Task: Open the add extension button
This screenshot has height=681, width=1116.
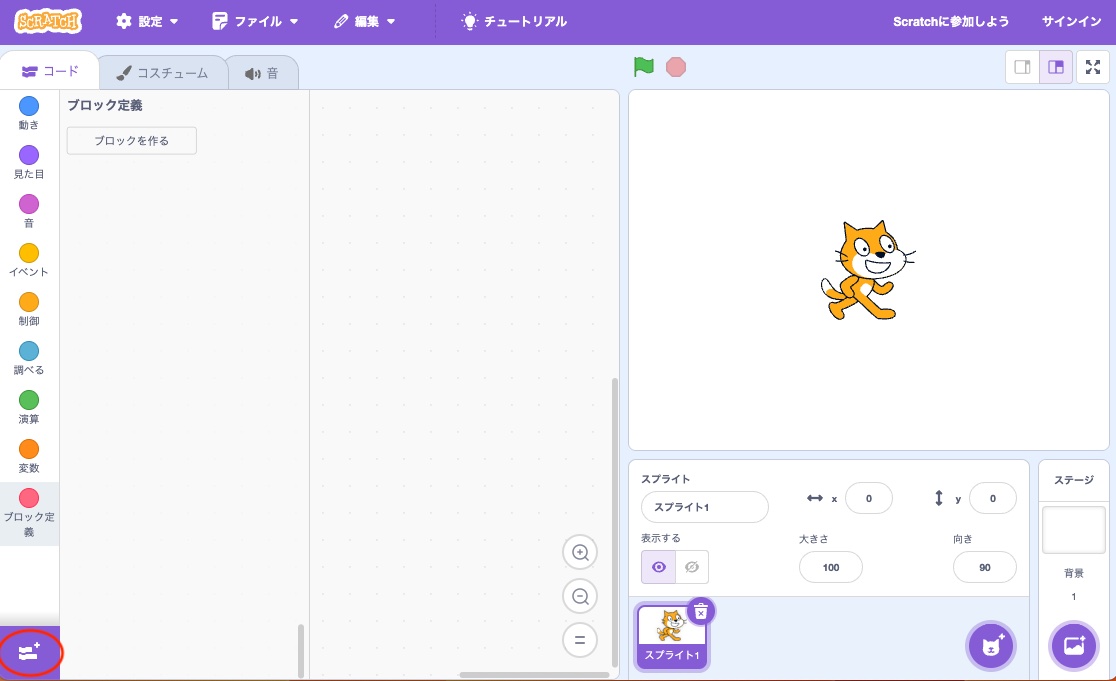Action: point(29,653)
